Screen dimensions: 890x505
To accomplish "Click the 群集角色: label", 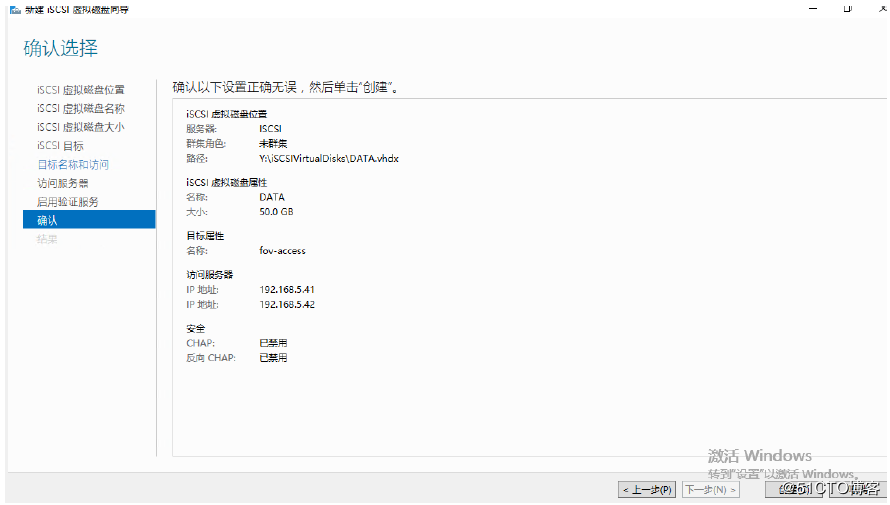I will tap(205, 144).
